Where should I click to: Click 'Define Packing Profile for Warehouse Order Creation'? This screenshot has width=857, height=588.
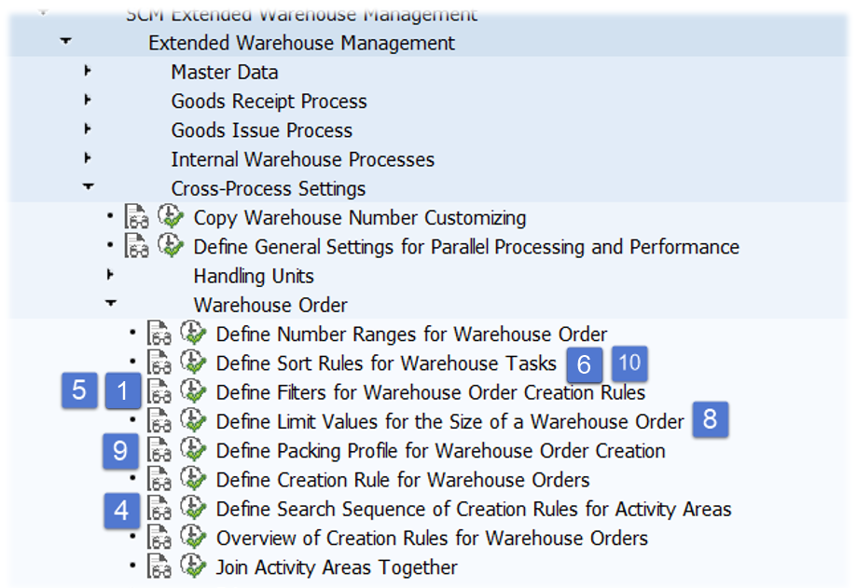coord(441,451)
